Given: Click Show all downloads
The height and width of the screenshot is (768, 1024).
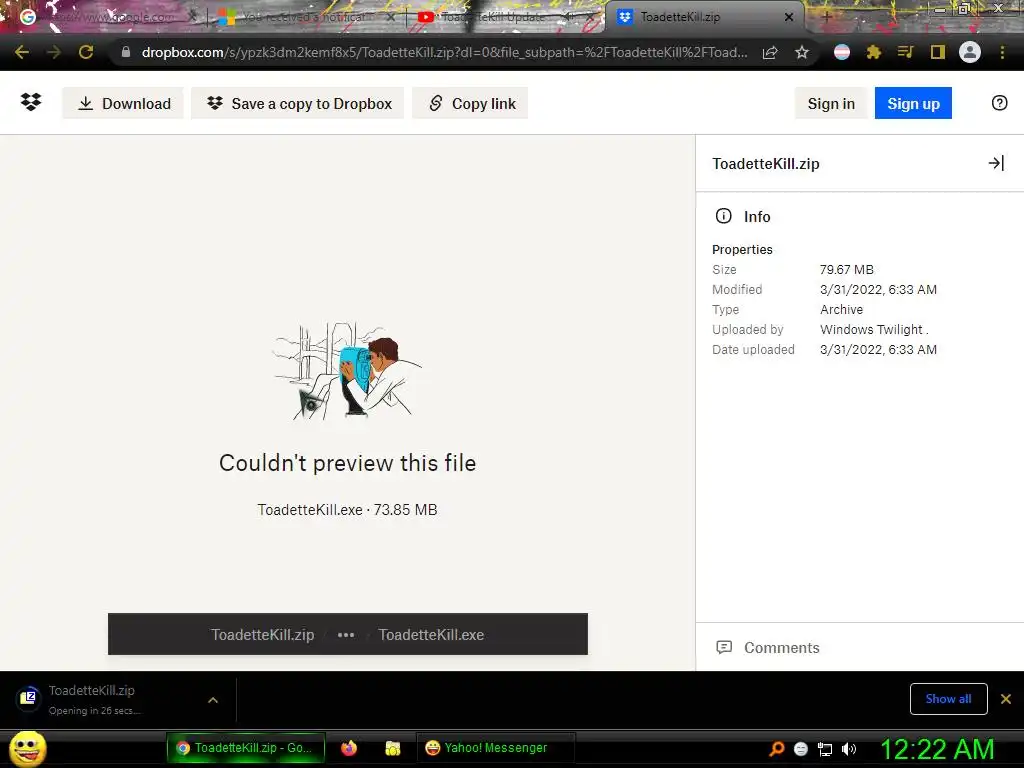Looking at the screenshot, I should (948, 699).
